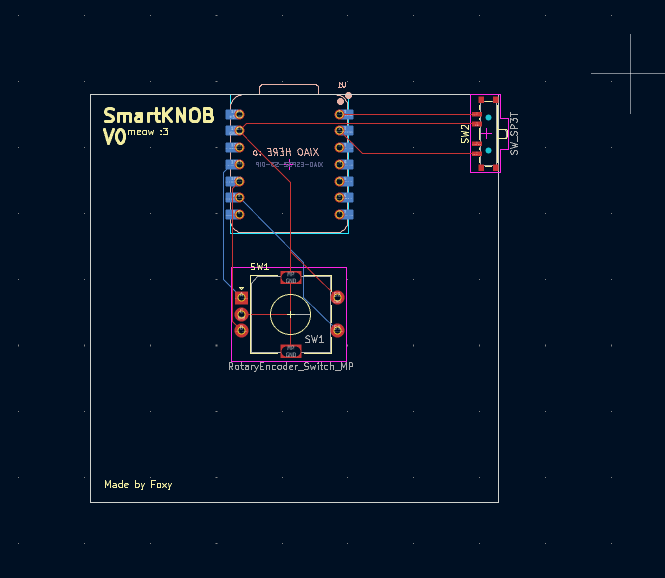
Task: Click the SW2 reference designator
Action: click(465, 134)
